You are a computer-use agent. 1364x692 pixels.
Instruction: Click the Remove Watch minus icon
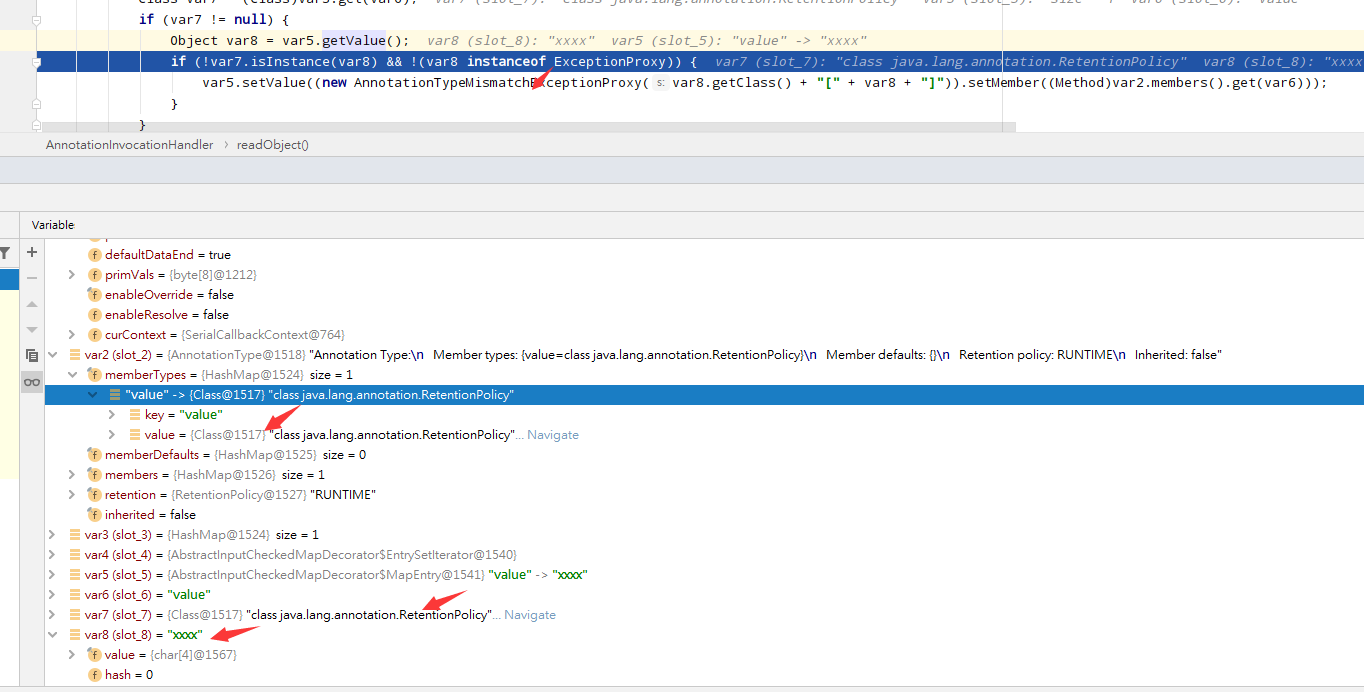click(x=32, y=278)
